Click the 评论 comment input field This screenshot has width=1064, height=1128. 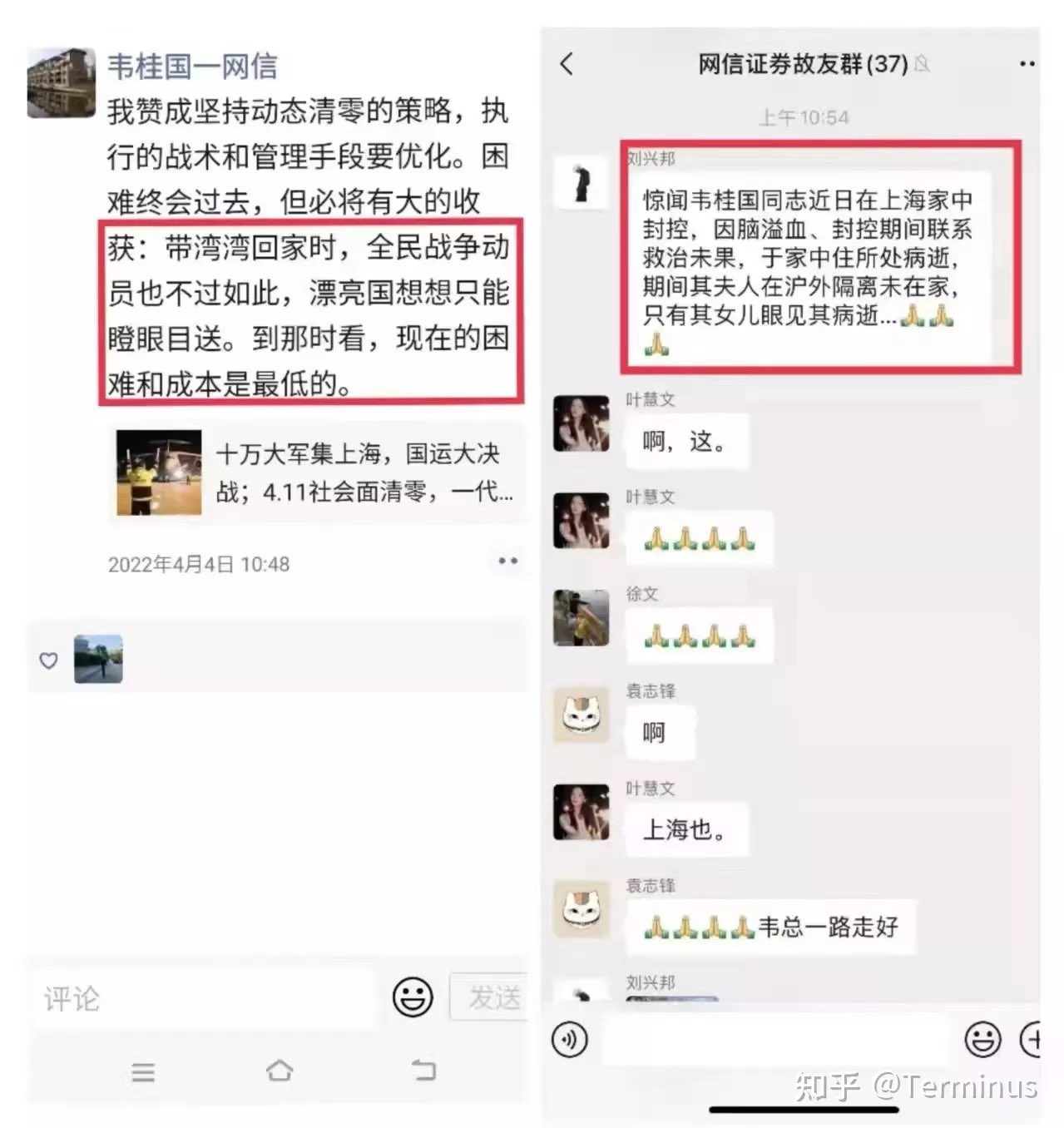coord(204,998)
